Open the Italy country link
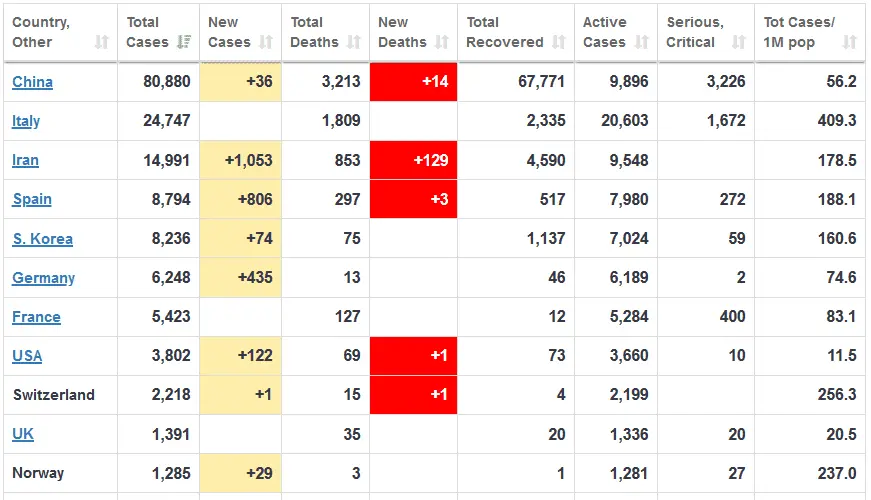 pyautogui.click(x=26, y=121)
